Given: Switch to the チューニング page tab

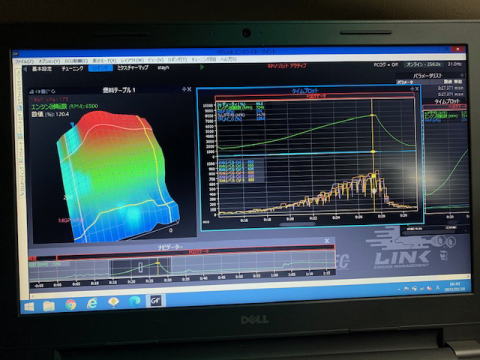Looking at the screenshot, I should (x=72, y=69).
